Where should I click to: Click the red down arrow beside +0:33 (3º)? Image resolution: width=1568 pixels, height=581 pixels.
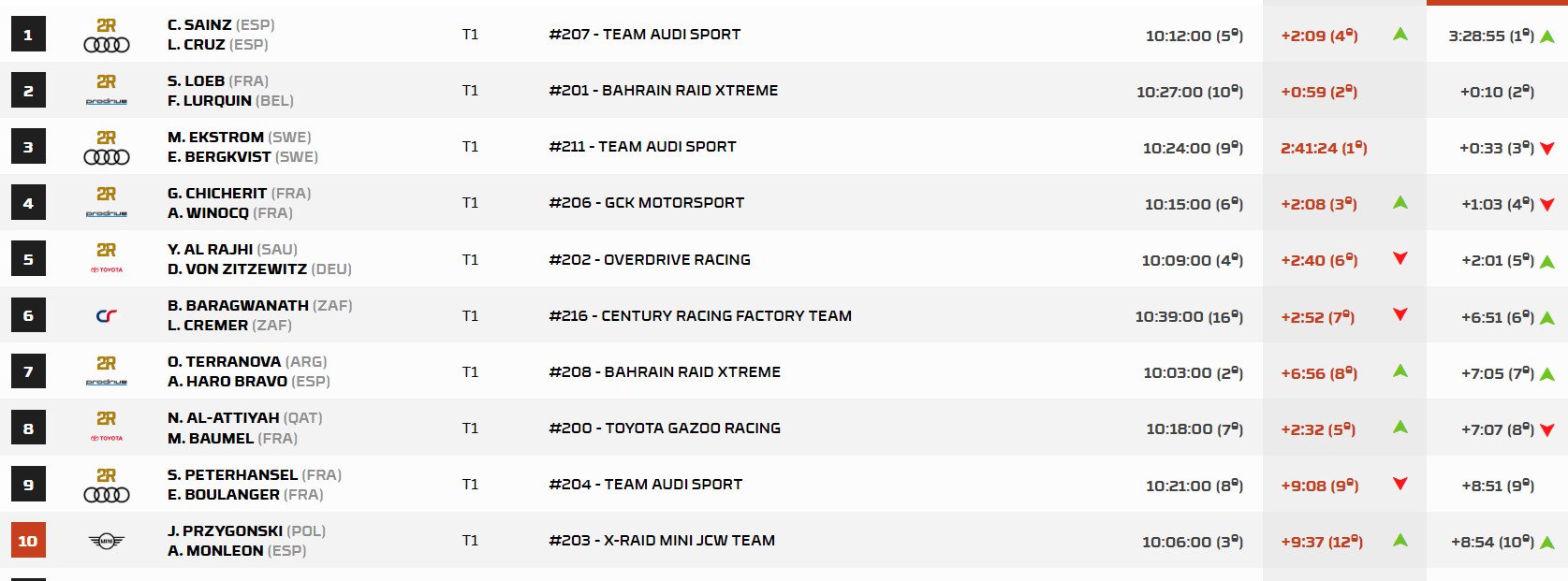click(x=1547, y=149)
